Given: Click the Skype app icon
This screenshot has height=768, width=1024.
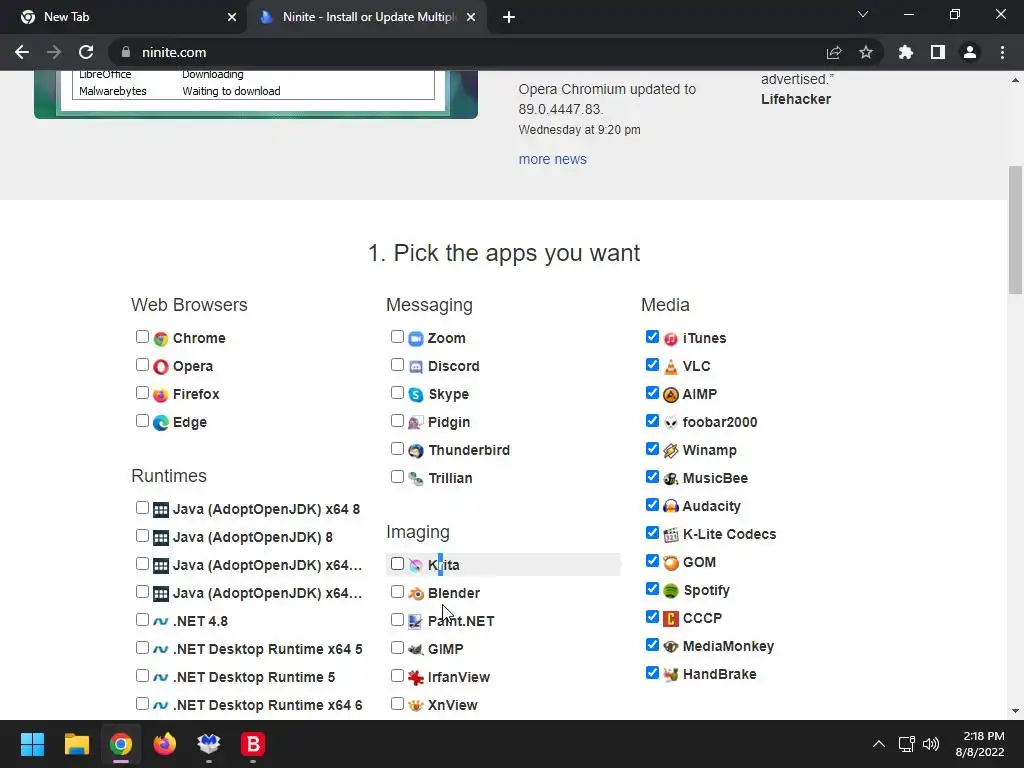Looking at the screenshot, I should point(416,394).
